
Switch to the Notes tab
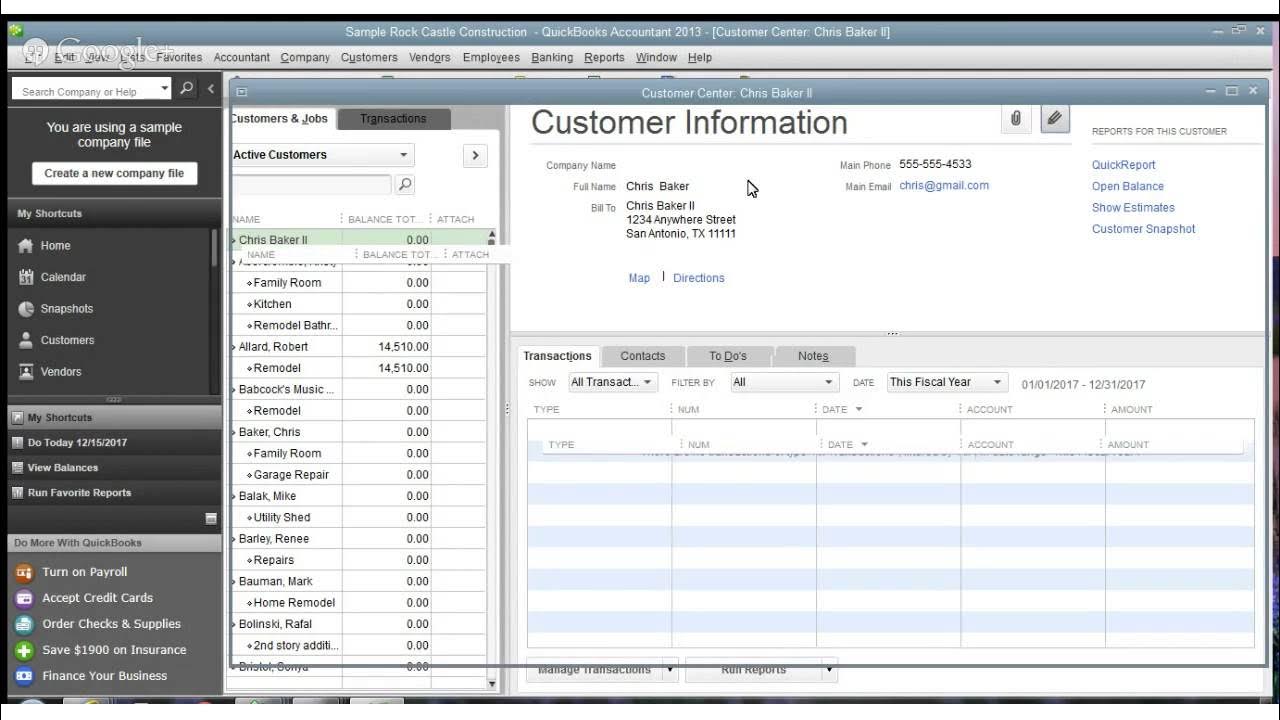point(813,356)
